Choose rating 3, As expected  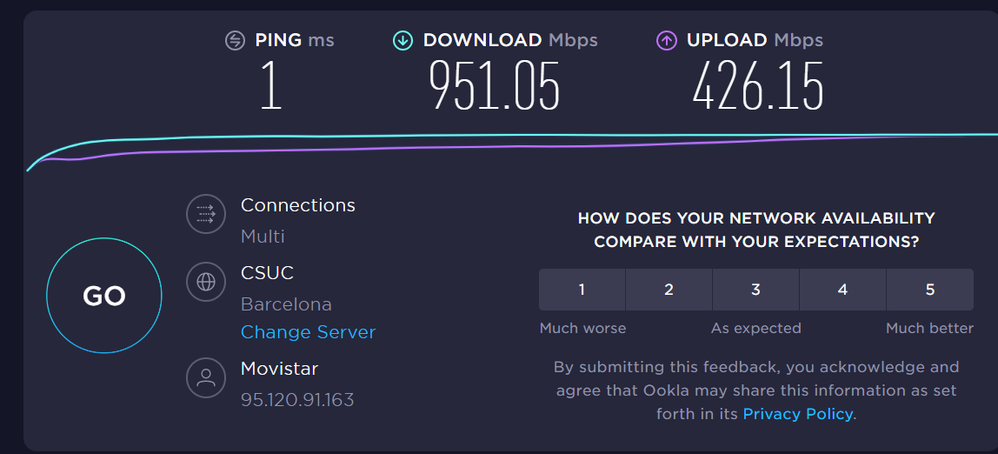(756, 290)
